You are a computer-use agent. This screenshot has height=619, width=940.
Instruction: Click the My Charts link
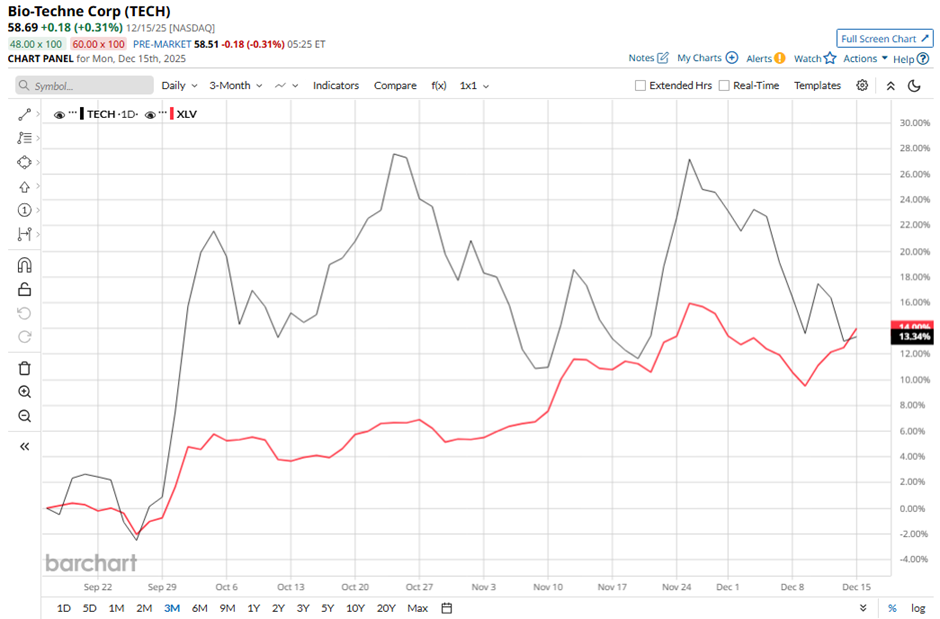(x=699, y=58)
